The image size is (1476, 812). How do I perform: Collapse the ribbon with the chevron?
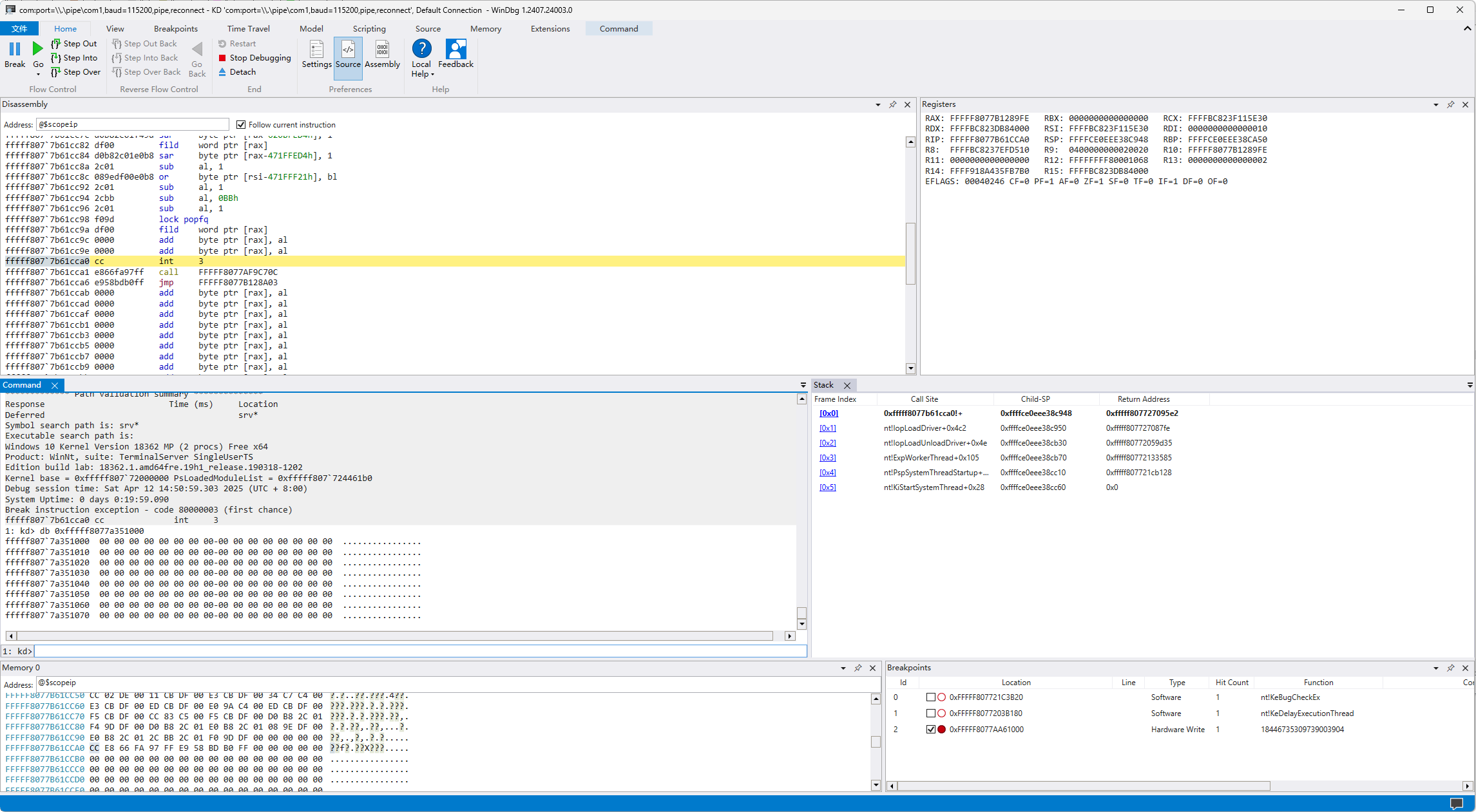coord(1467,28)
